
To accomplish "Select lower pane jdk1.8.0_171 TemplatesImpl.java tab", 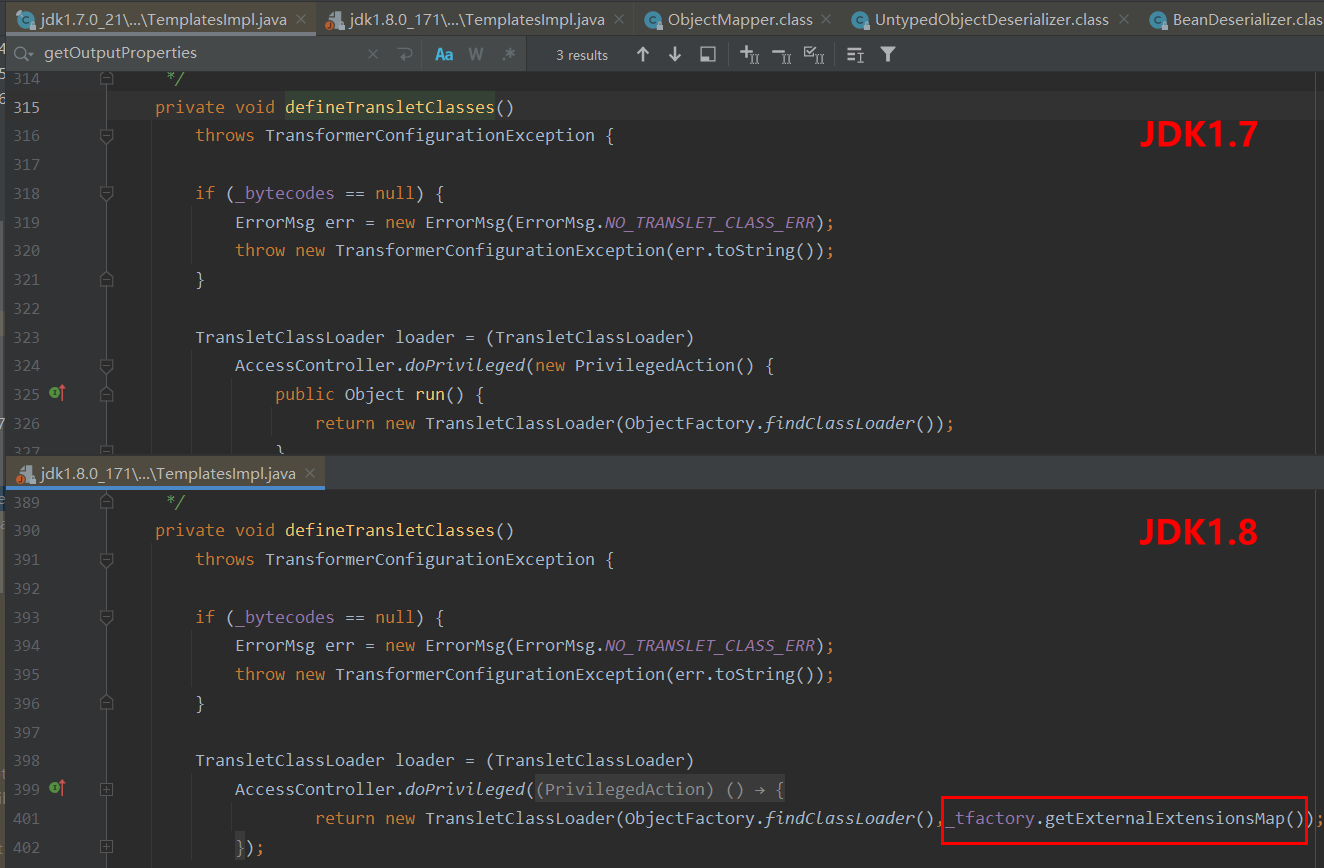I will coord(166,473).
